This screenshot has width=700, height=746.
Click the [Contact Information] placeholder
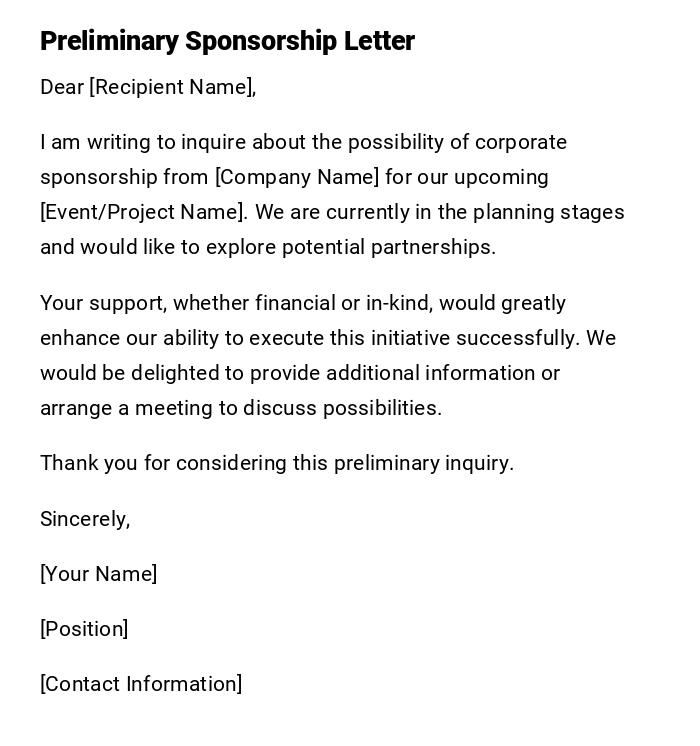tap(141, 684)
